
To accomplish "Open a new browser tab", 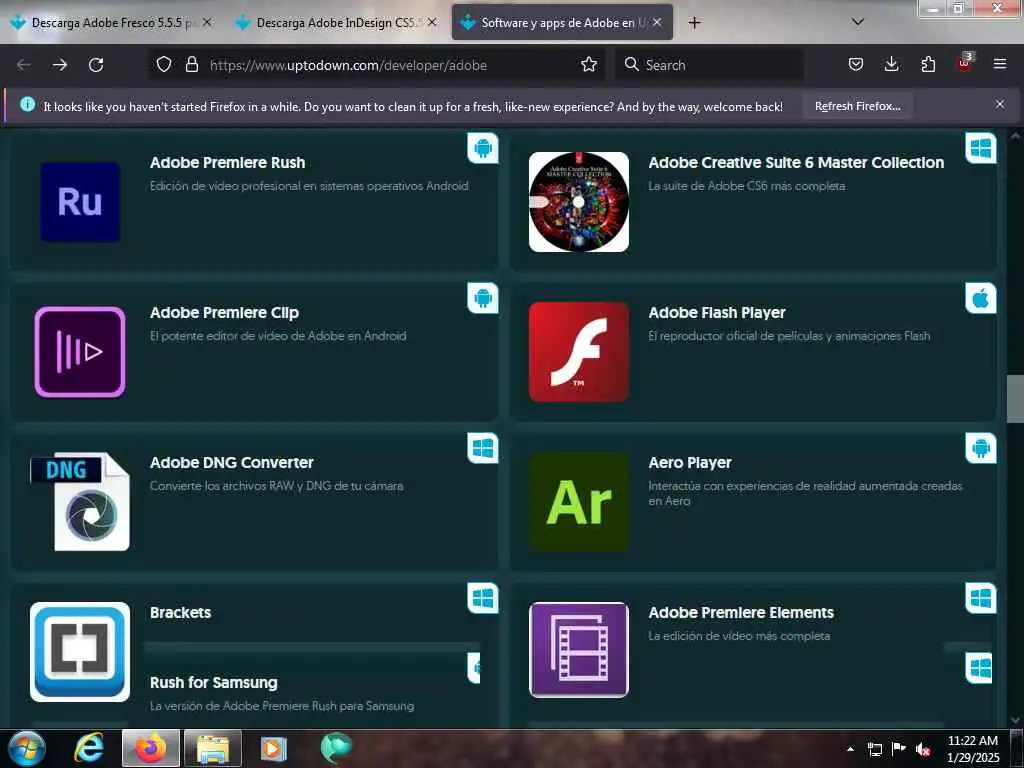I will tap(694, 23).
